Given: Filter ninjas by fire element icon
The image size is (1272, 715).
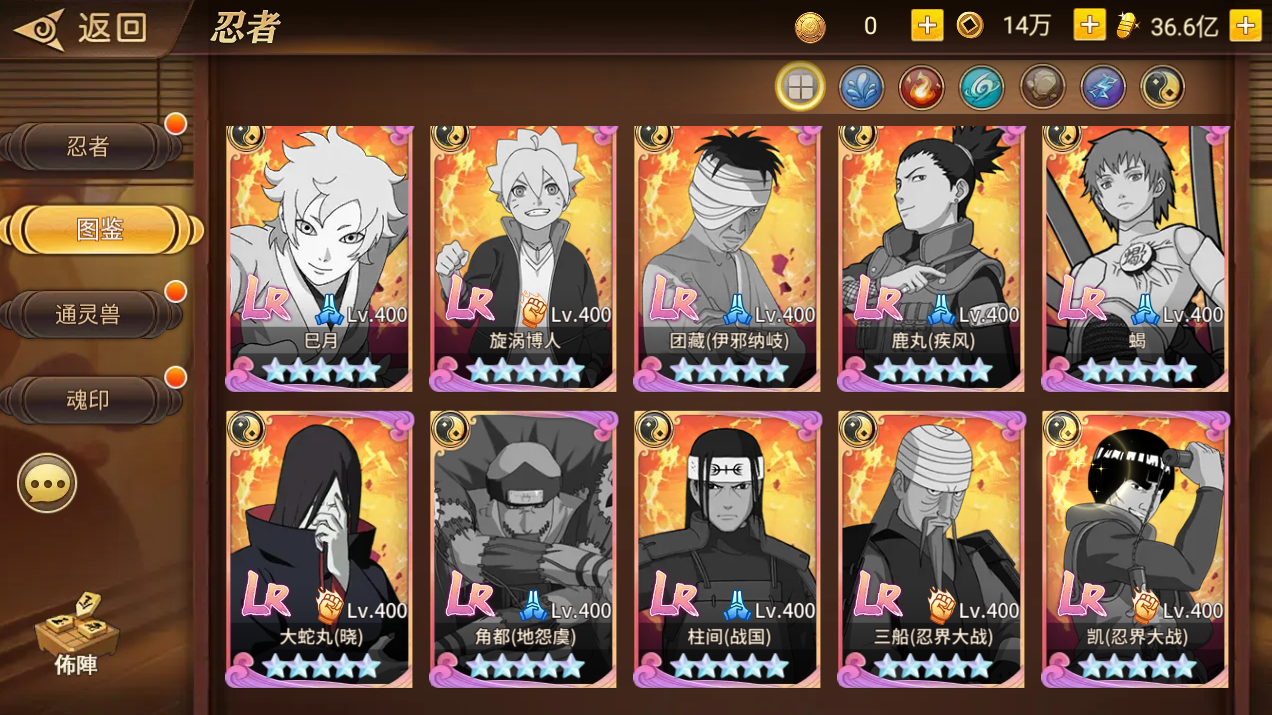Looking at the screenshot, I should tap(921, 87).
